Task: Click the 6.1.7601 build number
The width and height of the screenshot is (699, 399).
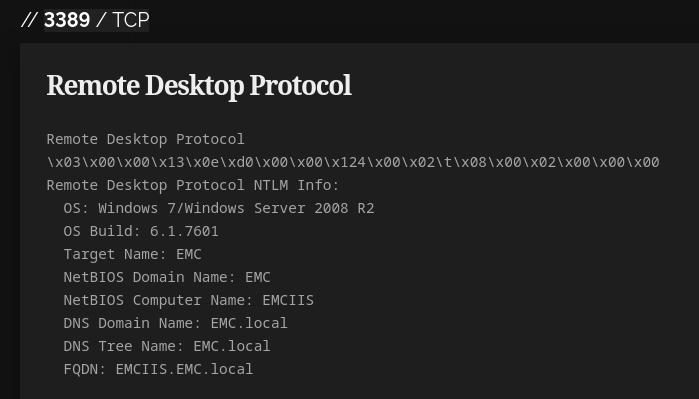Action: [x=184, y=231]
